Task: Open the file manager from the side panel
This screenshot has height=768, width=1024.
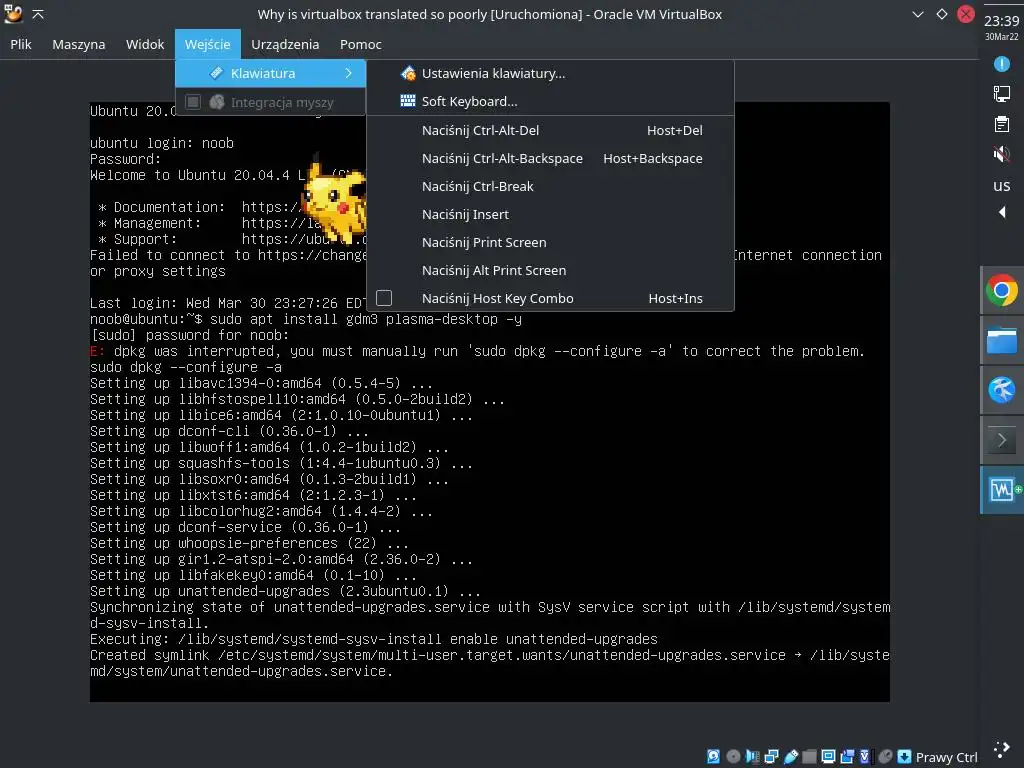Action: [x=1002, y=340]
